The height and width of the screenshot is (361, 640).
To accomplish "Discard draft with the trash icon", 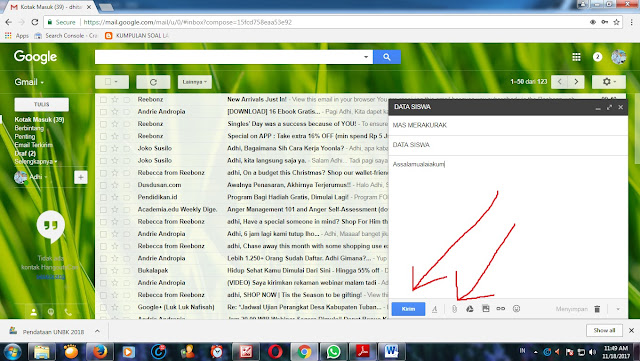I will point(597,309).
